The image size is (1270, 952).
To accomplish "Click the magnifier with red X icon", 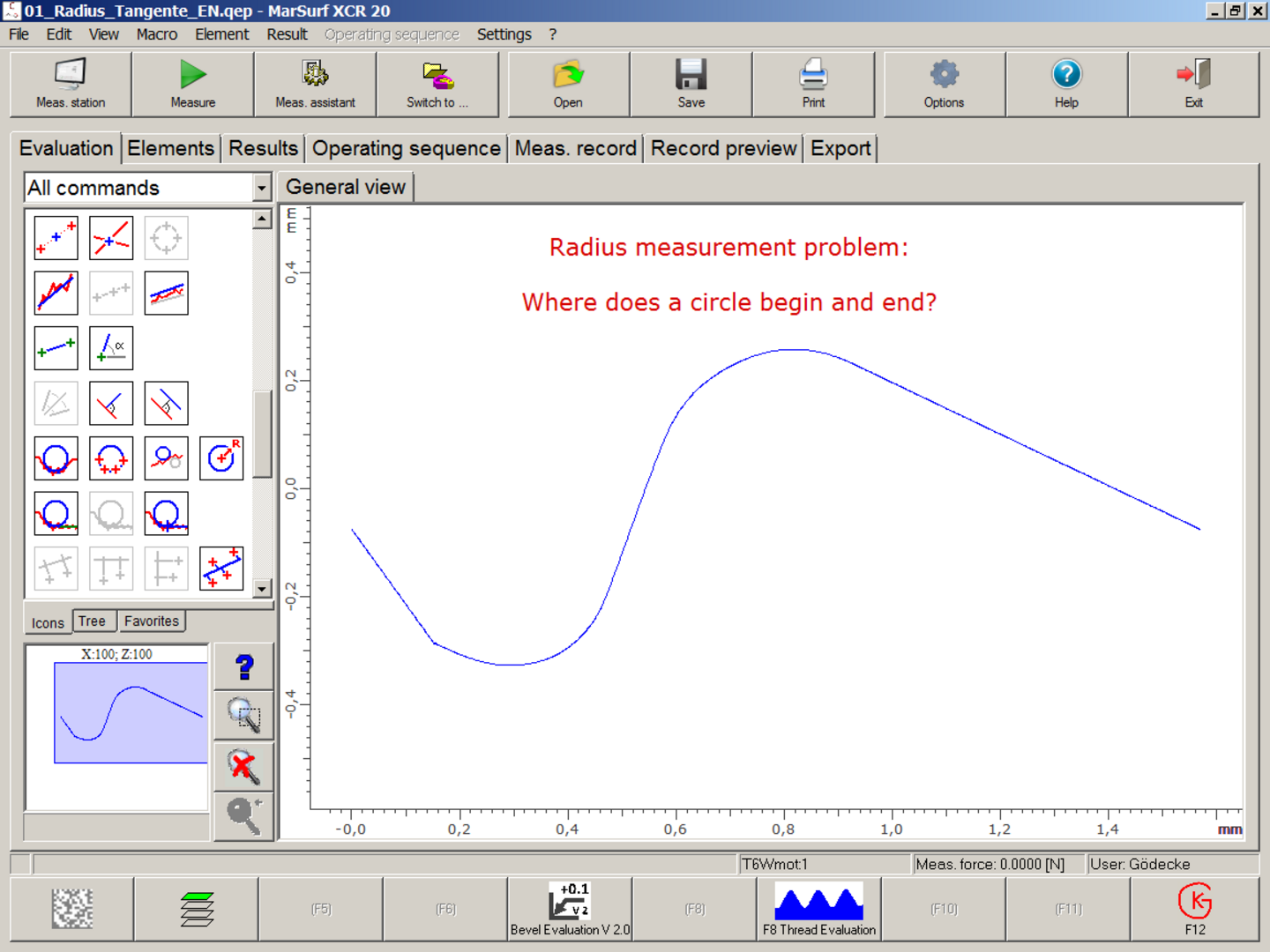I will pos(243,766).
